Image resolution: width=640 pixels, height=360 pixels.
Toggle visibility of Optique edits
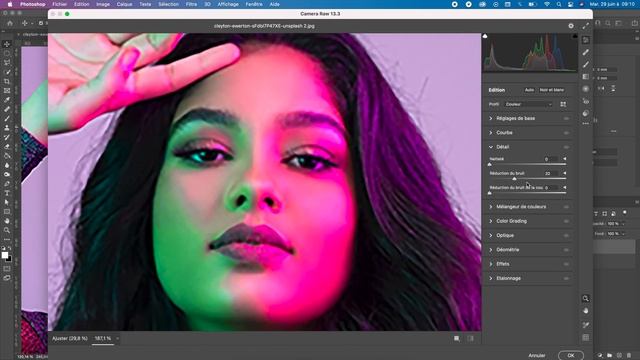coord(566,236)
